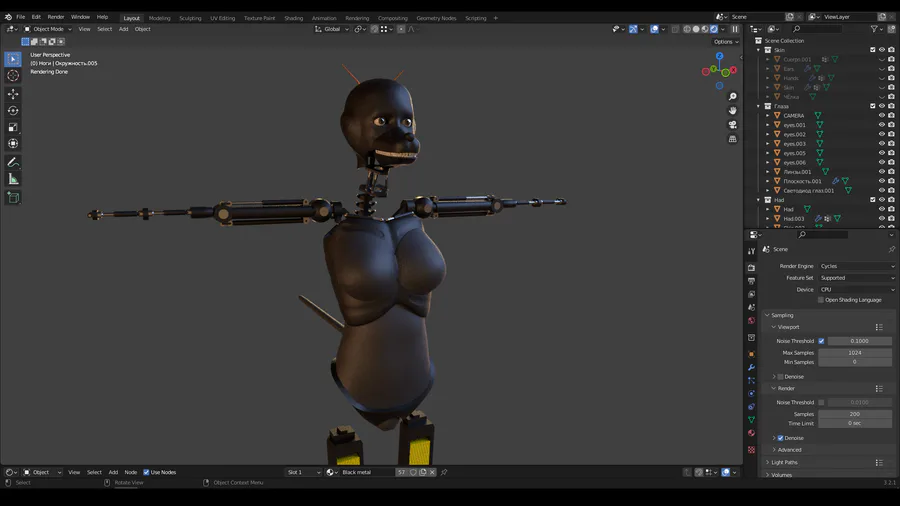Hide the CAMERA object in viewport

click(x=882, y=115)
